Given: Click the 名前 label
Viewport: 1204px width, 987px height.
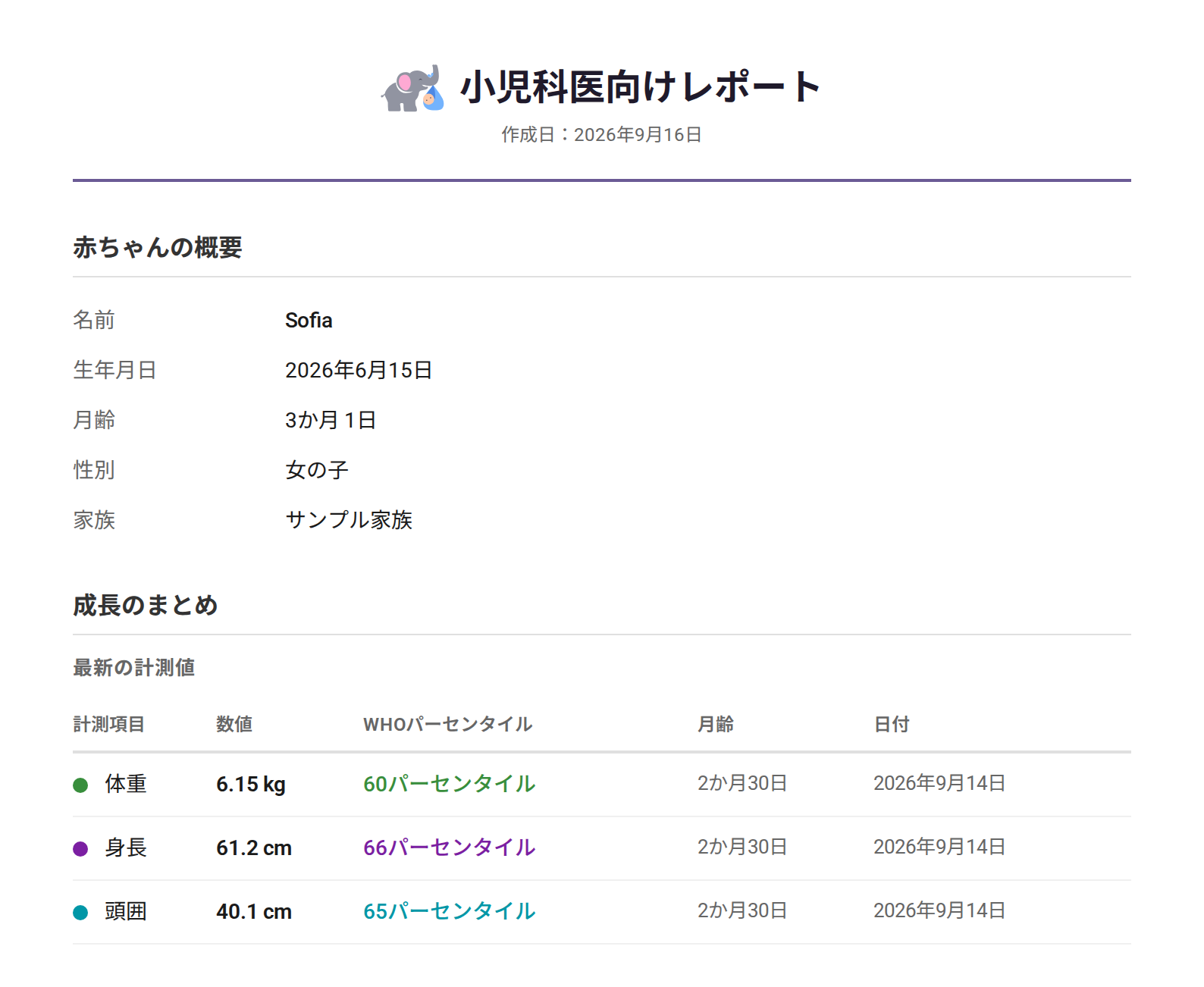Looking at the screenshot, I should coord(94,320).
